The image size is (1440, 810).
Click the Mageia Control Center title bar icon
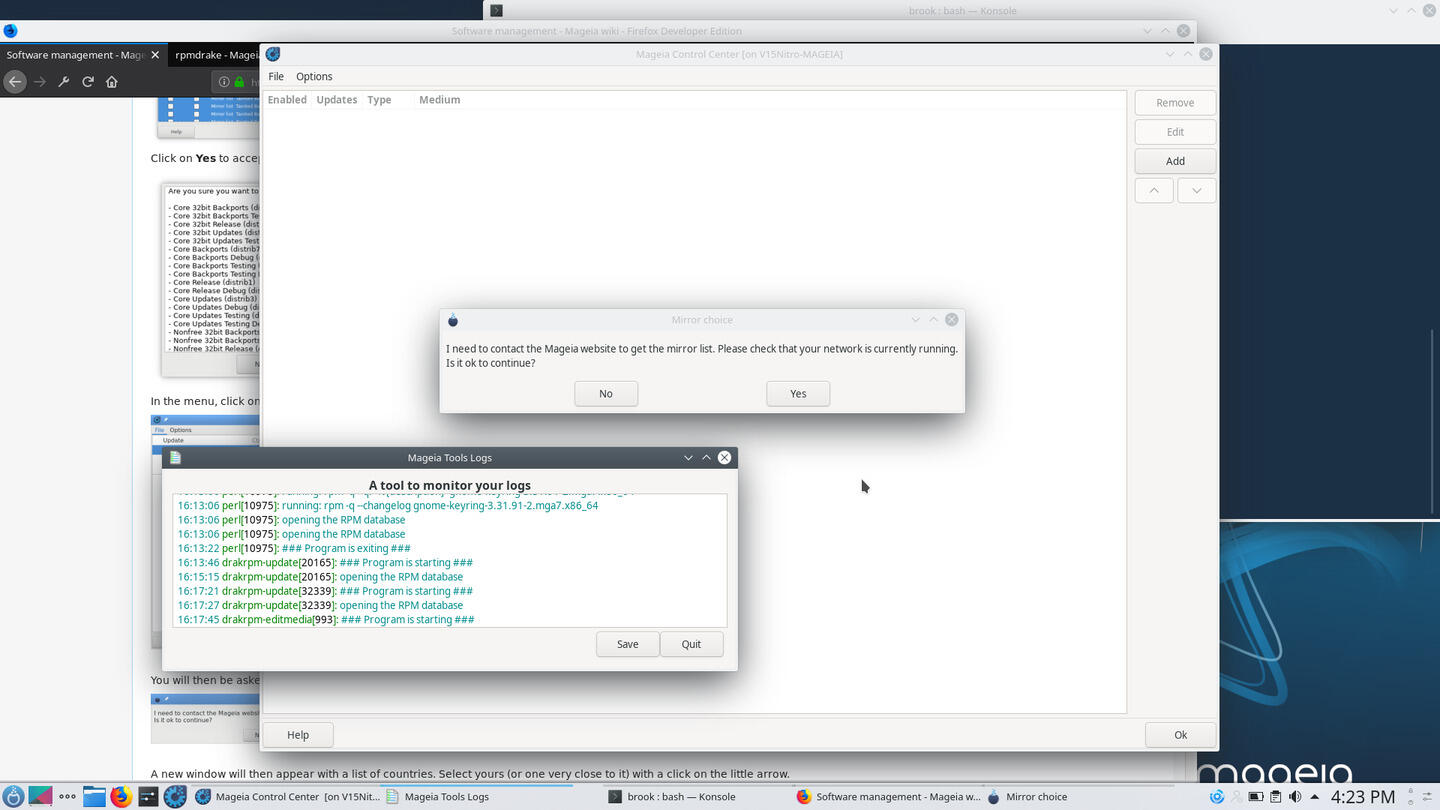pos(273,54)
